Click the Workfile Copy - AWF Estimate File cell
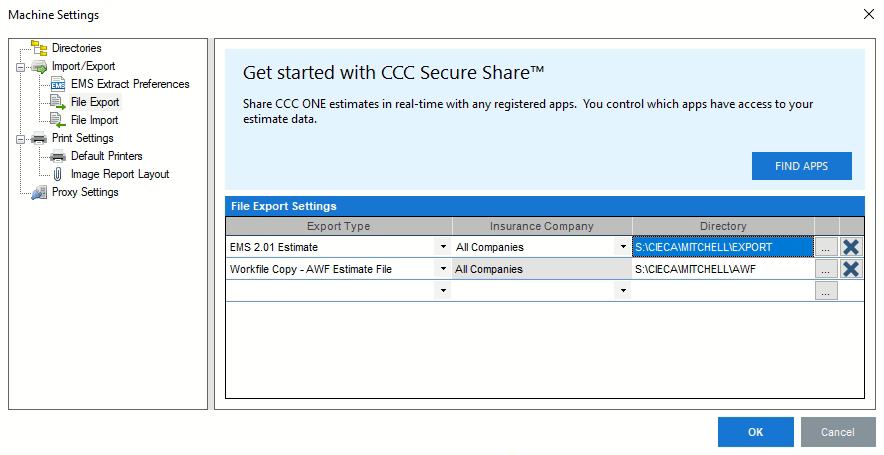The image size is (884, 455). pos(331,269)
